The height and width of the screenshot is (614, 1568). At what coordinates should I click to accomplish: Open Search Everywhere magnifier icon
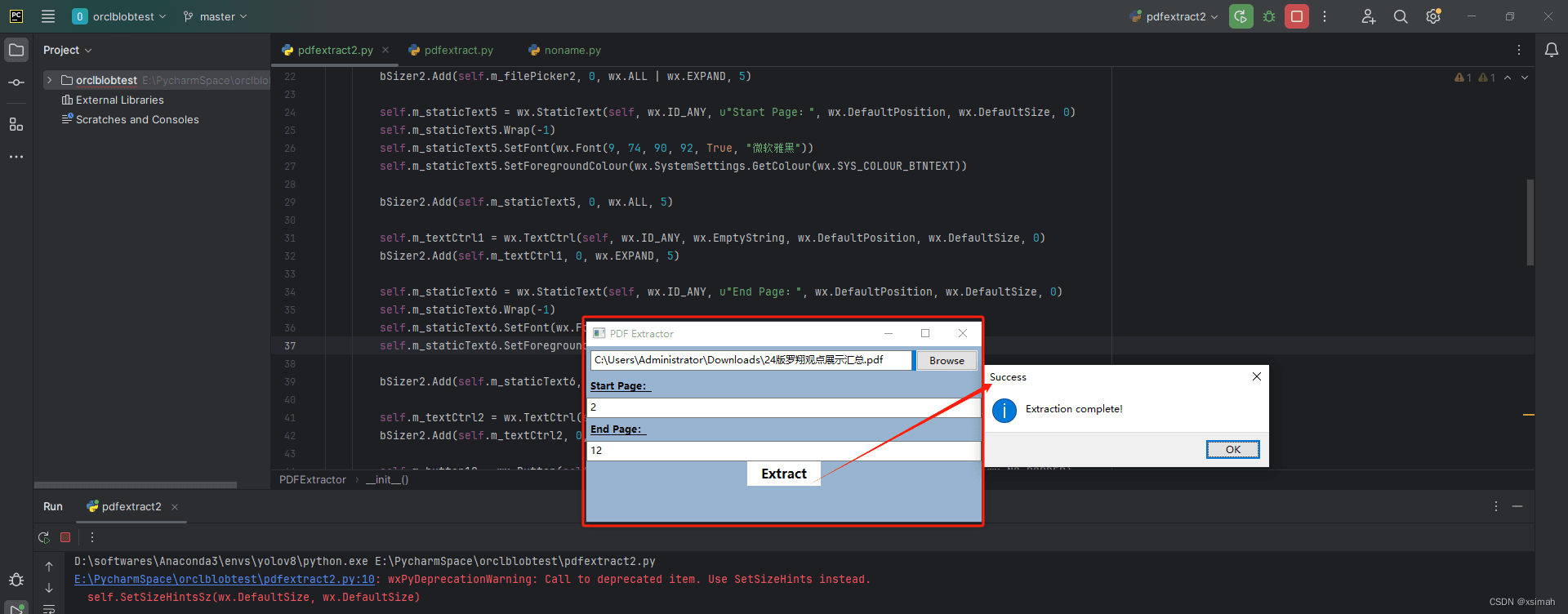[x=1401, y=16]
